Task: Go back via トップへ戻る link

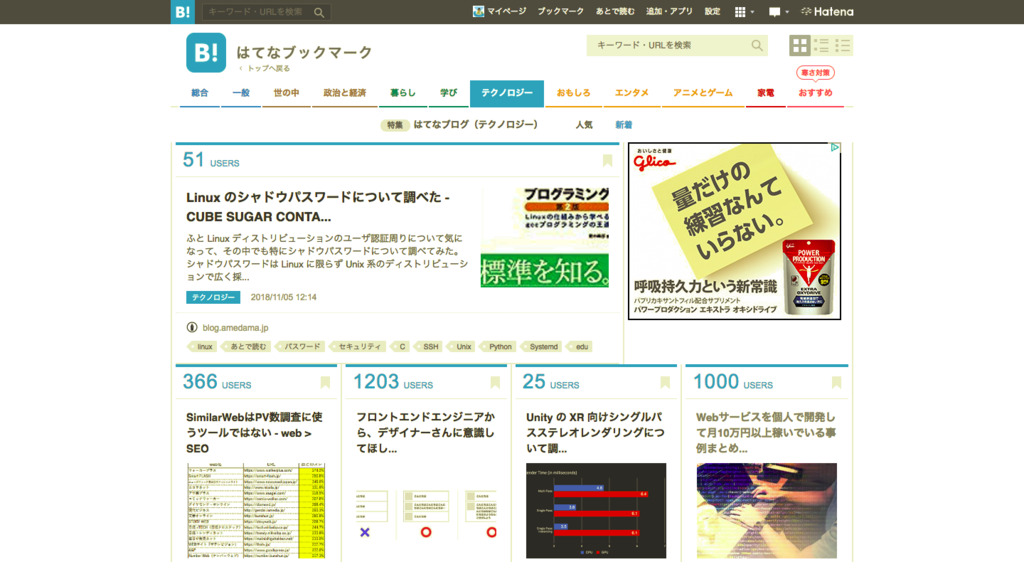Action: [x=264, y=69]
